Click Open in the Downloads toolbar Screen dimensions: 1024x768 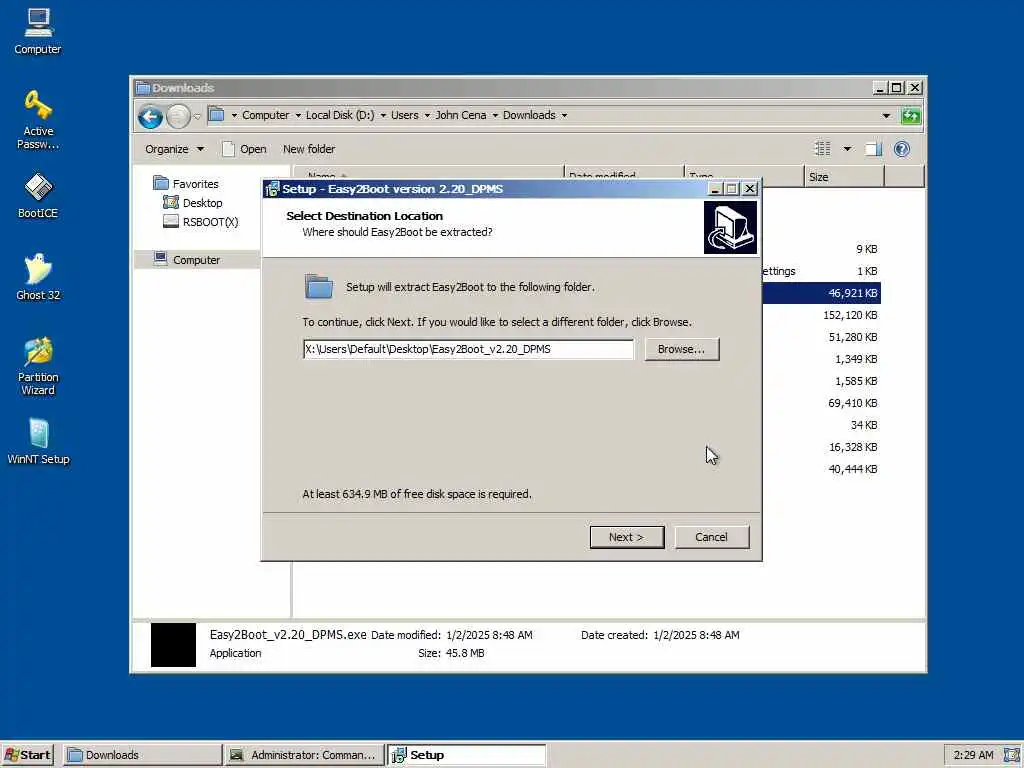tap(244, 150)
